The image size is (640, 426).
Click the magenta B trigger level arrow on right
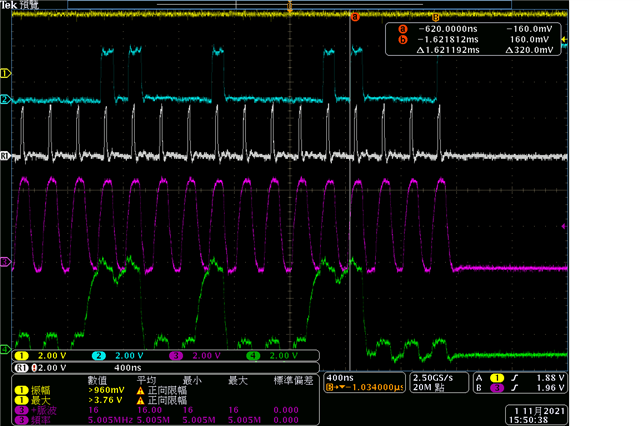point(564,226)
